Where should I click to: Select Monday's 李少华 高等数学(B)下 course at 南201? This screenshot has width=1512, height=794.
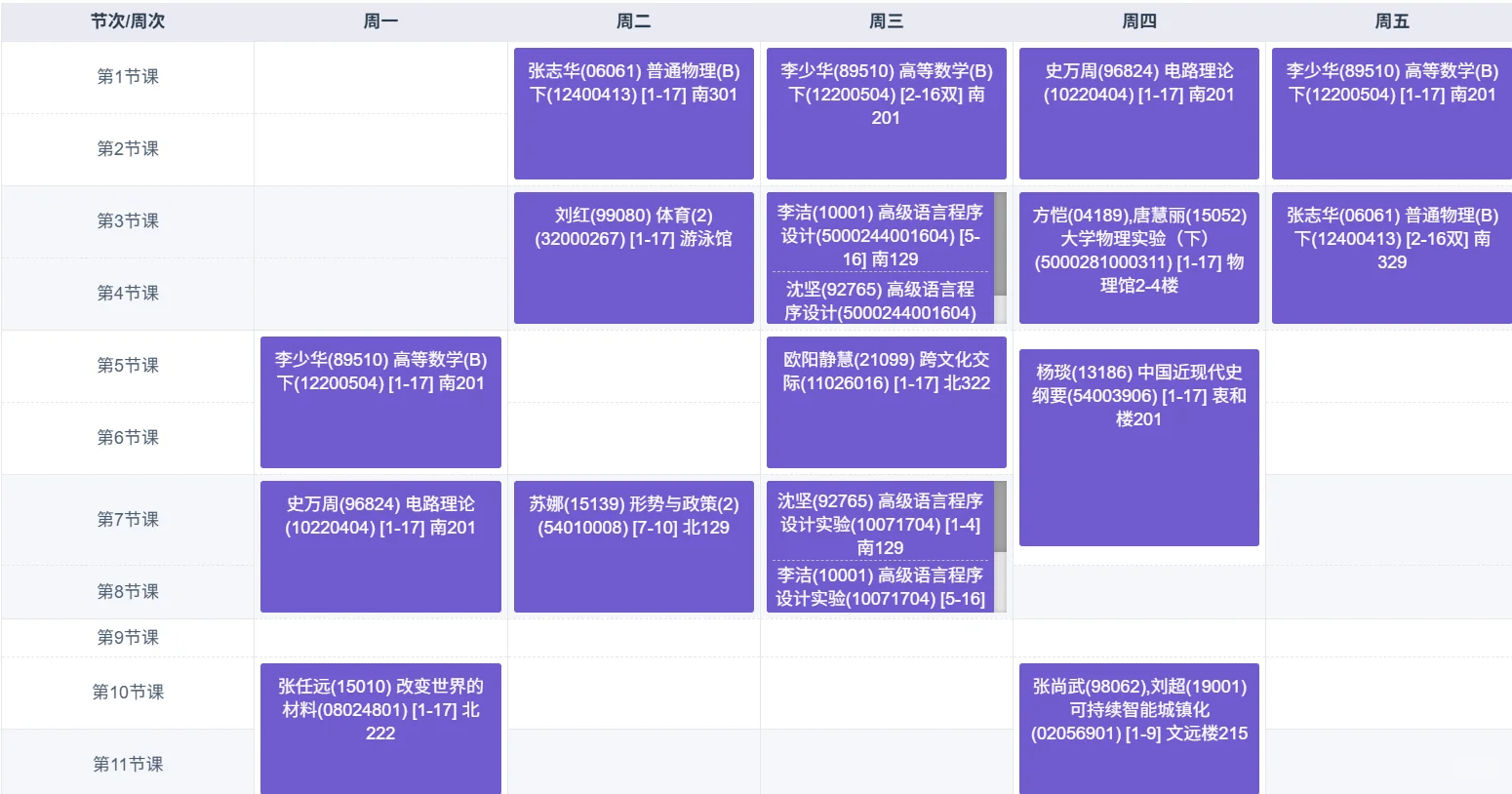(x=380, y=402)
